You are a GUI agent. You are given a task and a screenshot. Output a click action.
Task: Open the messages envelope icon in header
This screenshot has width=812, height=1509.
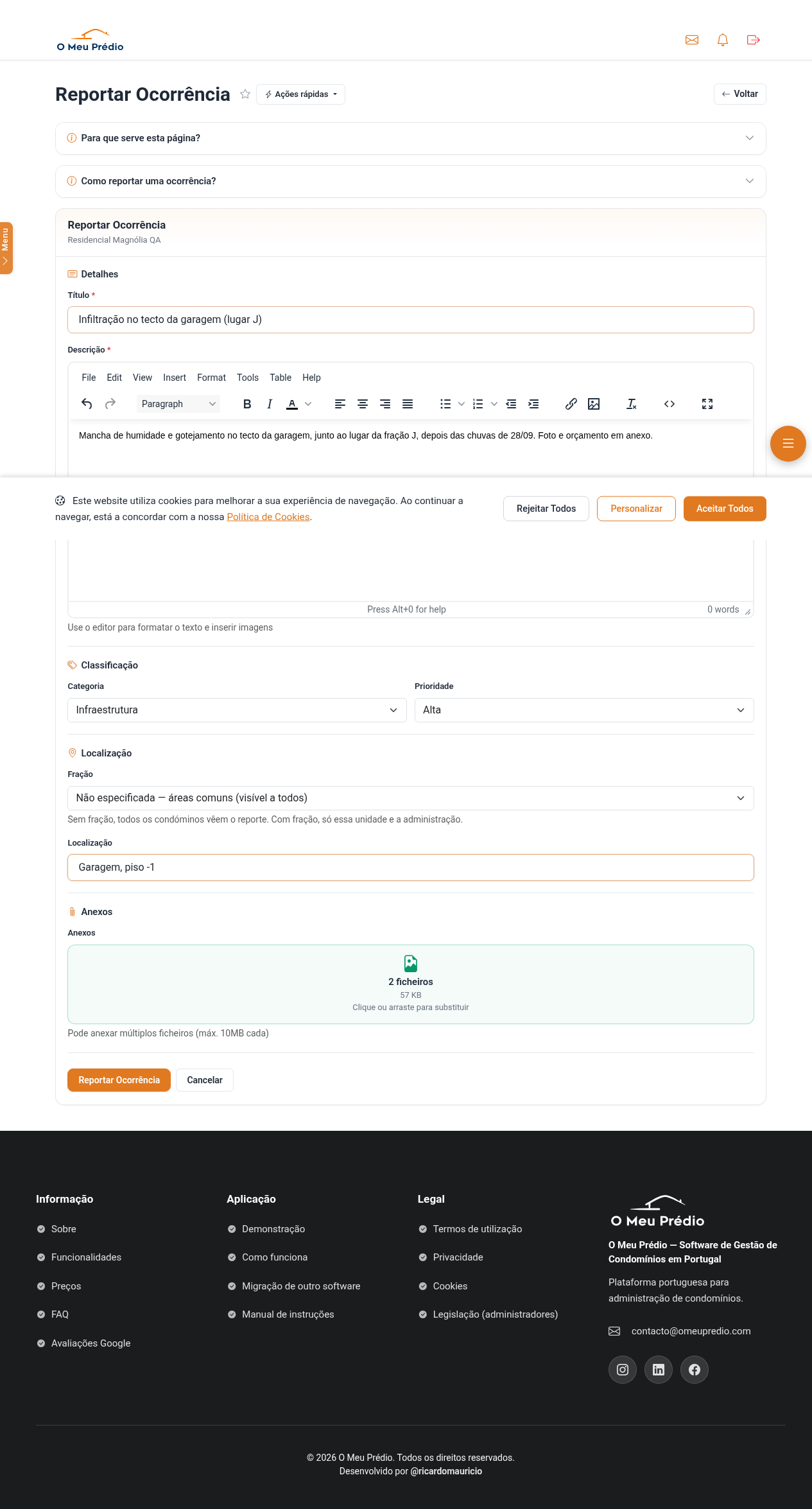coord(692,40)
